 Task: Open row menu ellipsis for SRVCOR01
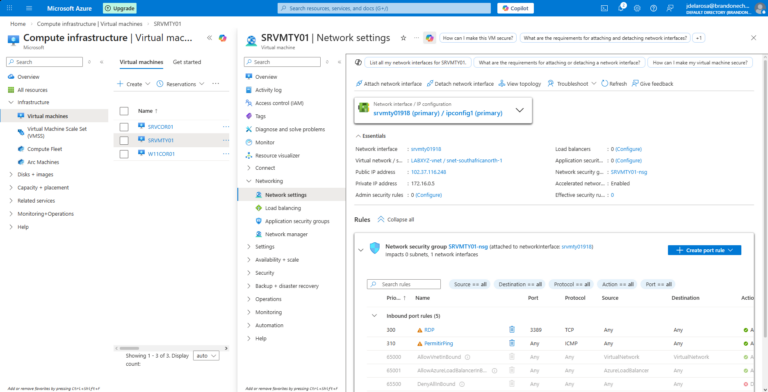[226, 127]
